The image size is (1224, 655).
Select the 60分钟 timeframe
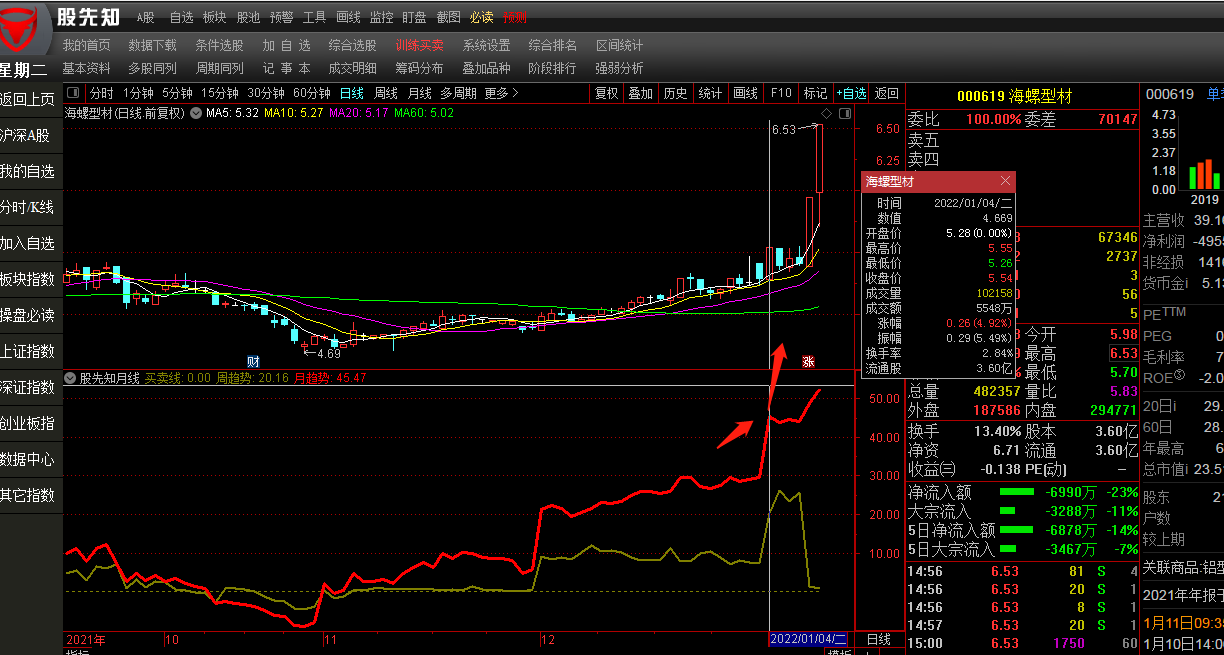[311, 93]
